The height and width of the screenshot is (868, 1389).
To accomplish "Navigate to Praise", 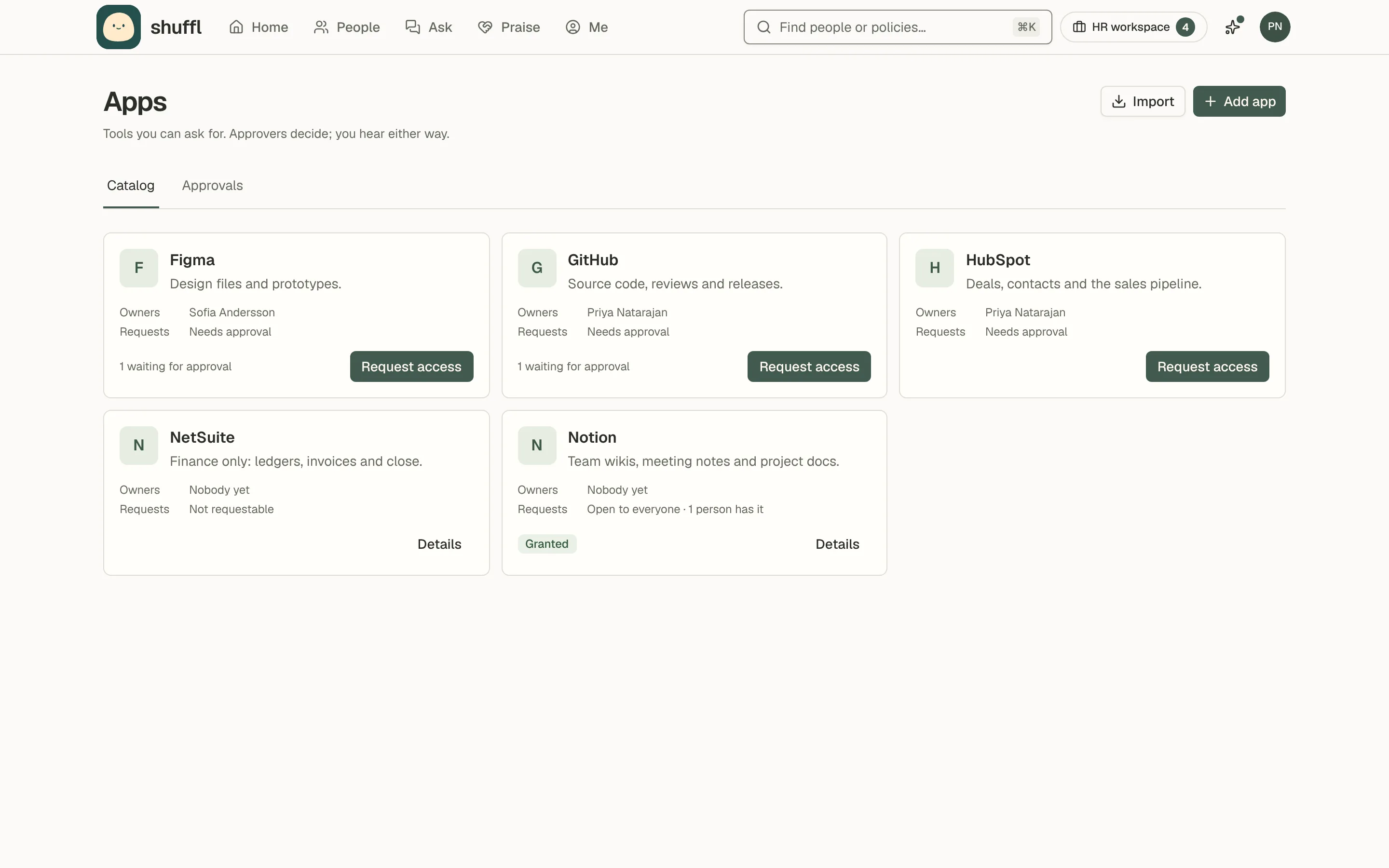I will click(x=508, y=27).
